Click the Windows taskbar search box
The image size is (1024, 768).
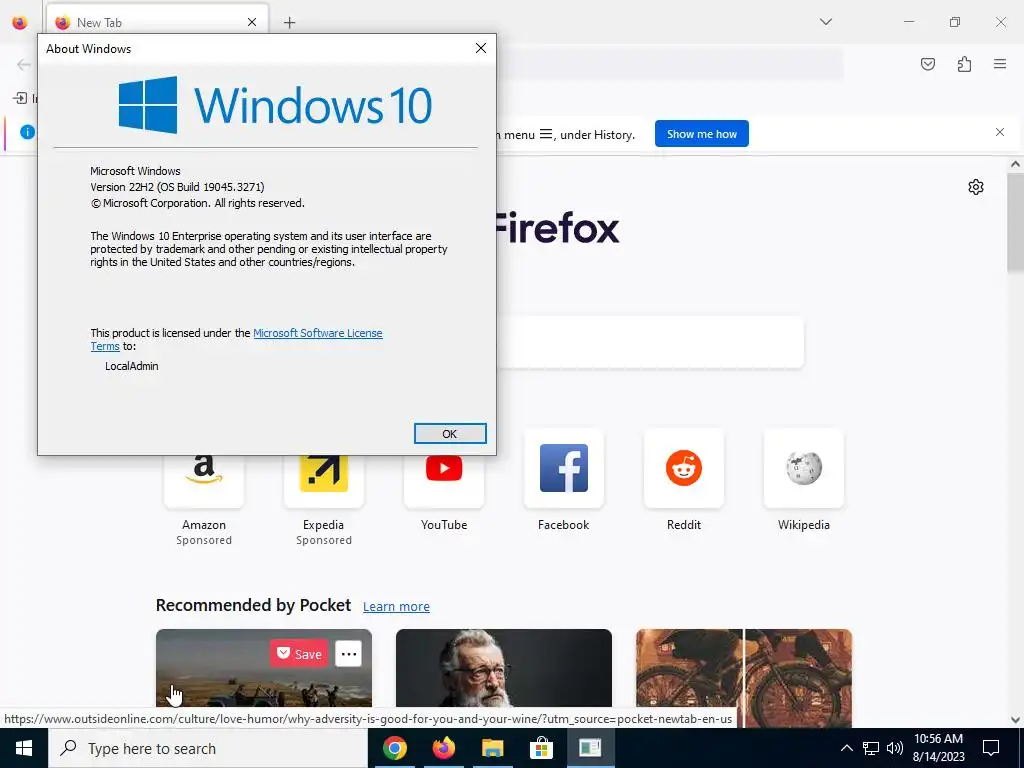point(208,748)
